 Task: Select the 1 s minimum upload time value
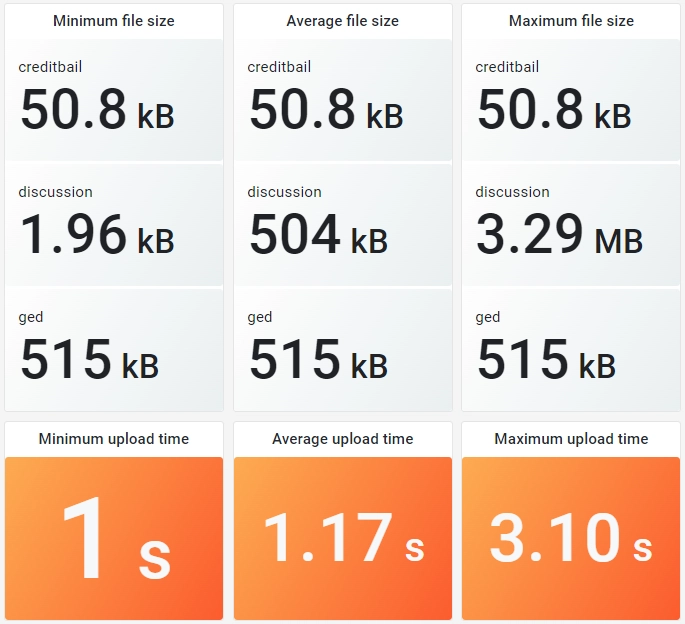coord(113,540)
